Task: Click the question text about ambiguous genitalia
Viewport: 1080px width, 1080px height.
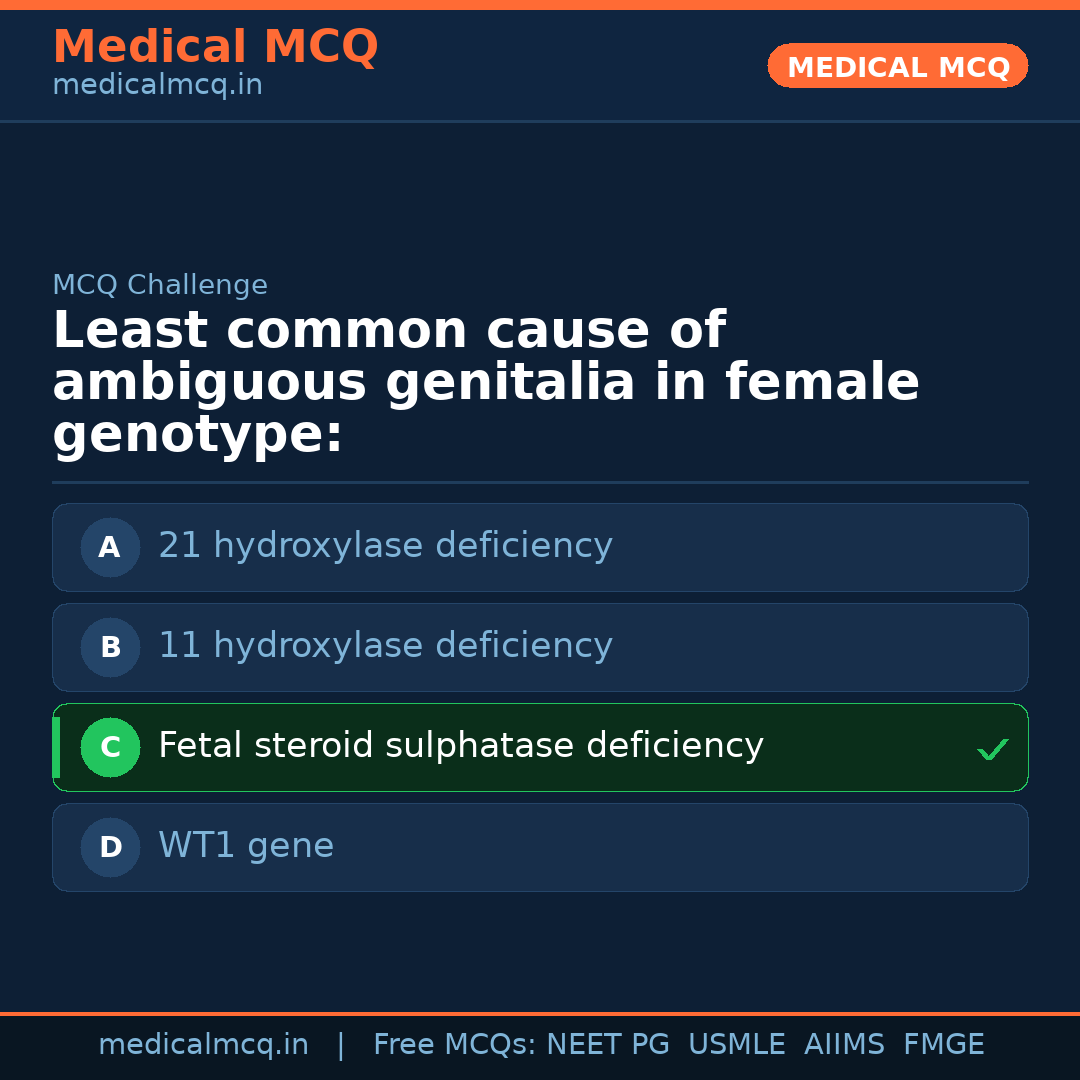Action: (x=485, y=383)
